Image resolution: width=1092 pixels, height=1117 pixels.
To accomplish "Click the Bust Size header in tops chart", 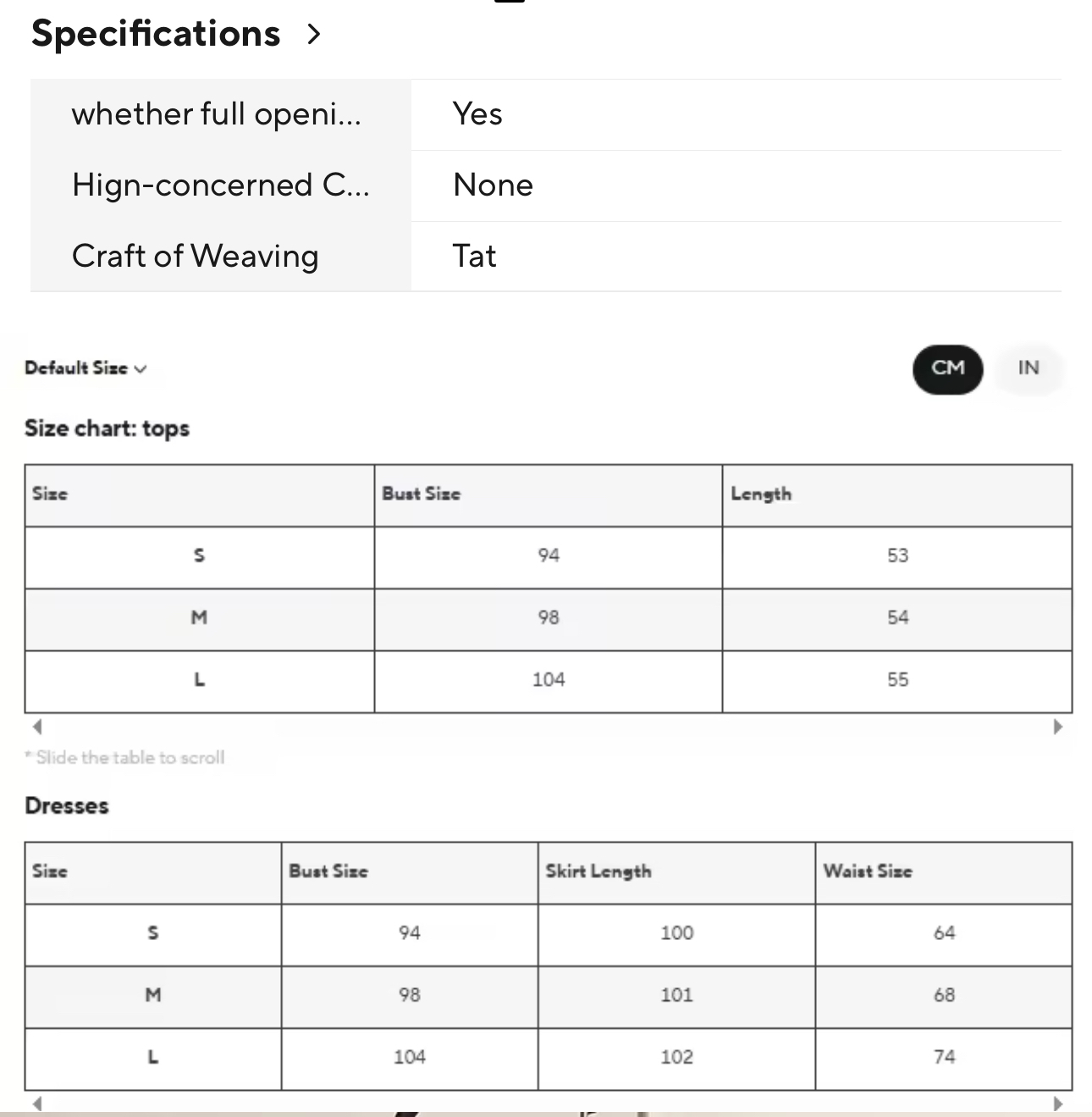I will [x=421, y=494].
